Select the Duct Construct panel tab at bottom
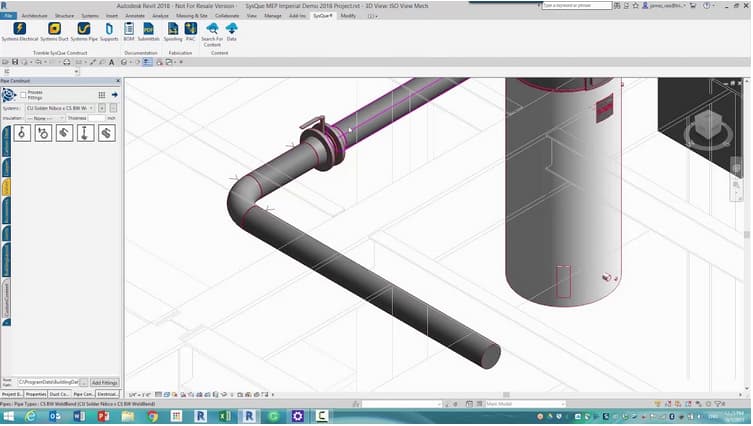 pos(60,394)
